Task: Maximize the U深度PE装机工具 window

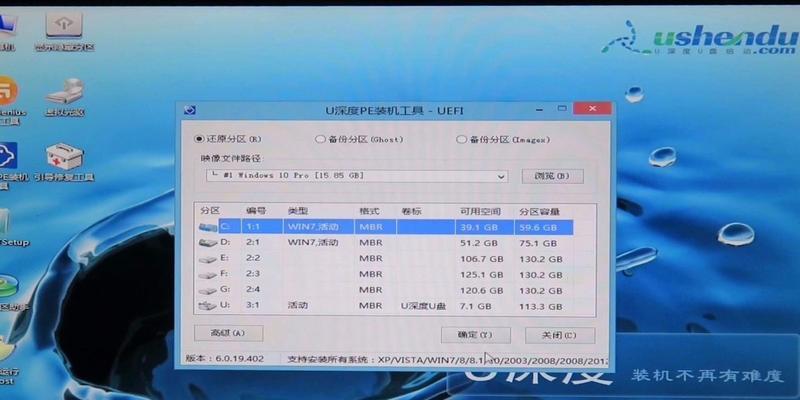Action: (562, 109)
